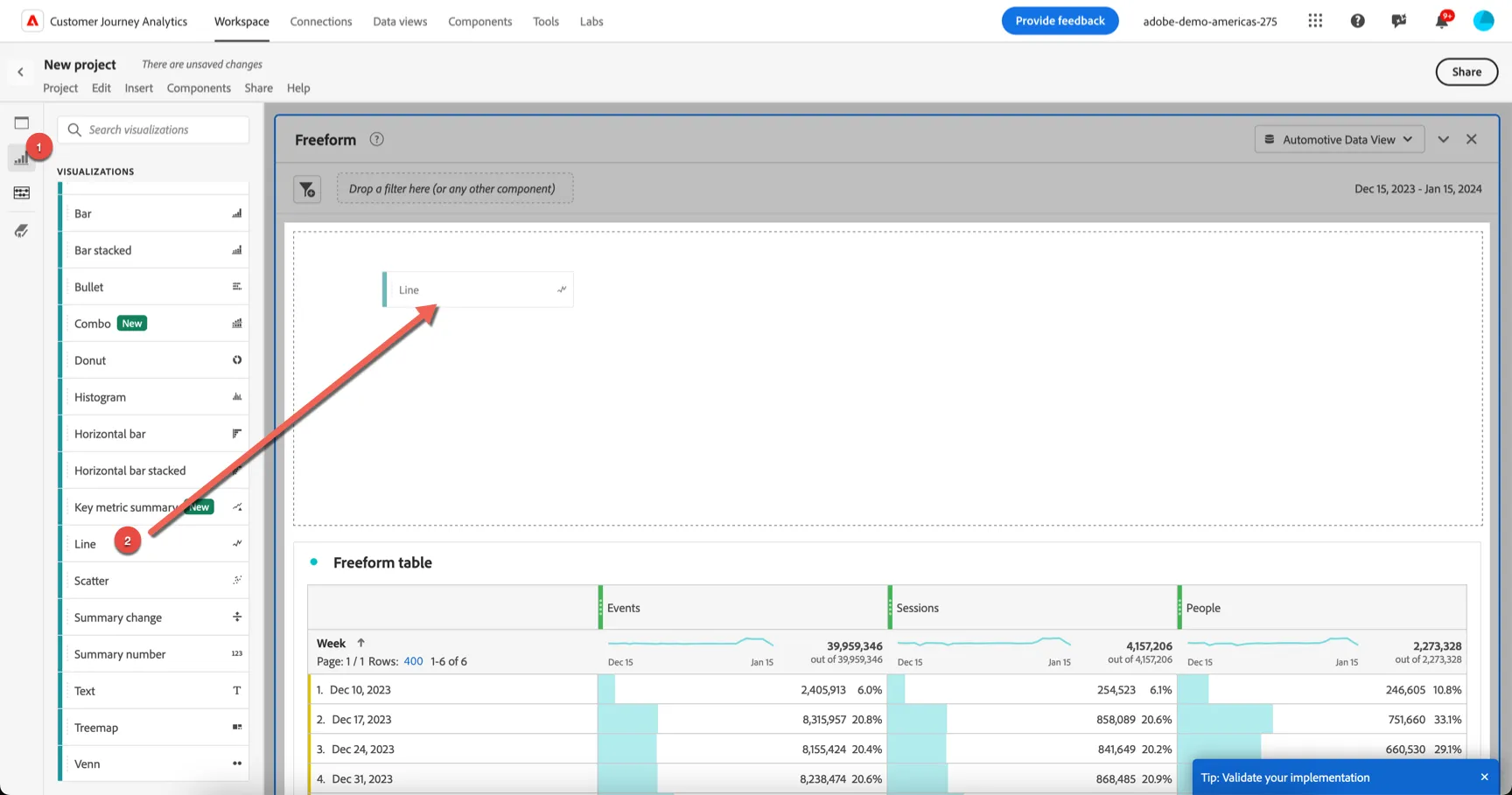Click the Freeform info help icon

click(376, 139)
